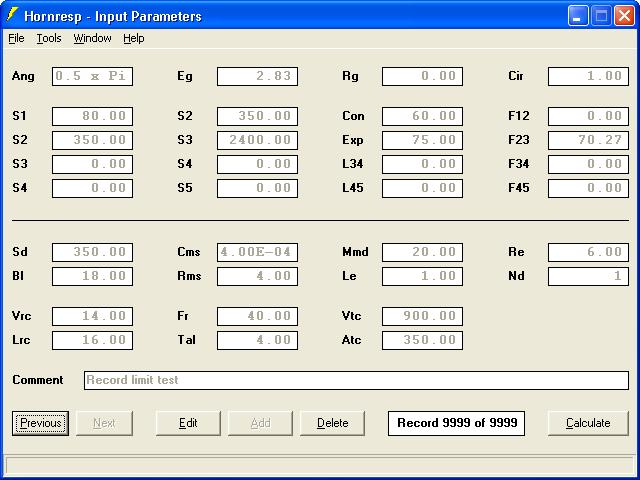
Task: Click the F23 label
Action: (x=519, y=140)
